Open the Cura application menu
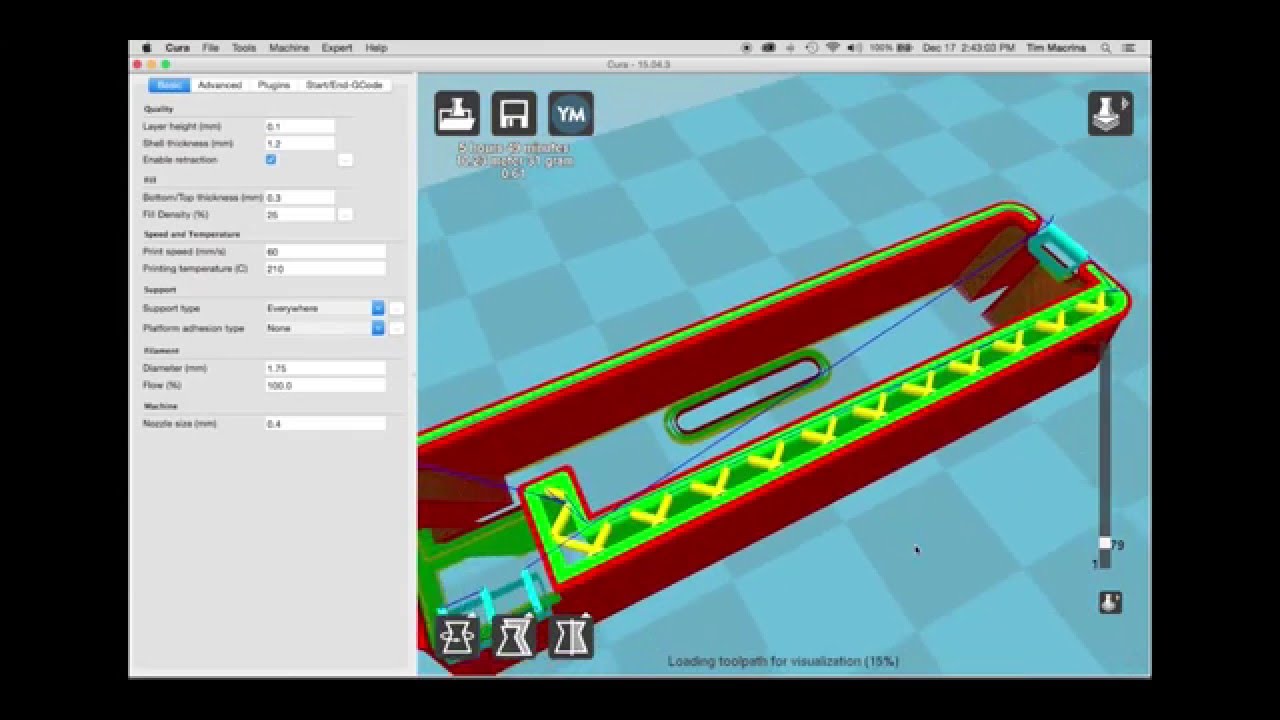 click(177, 48)
